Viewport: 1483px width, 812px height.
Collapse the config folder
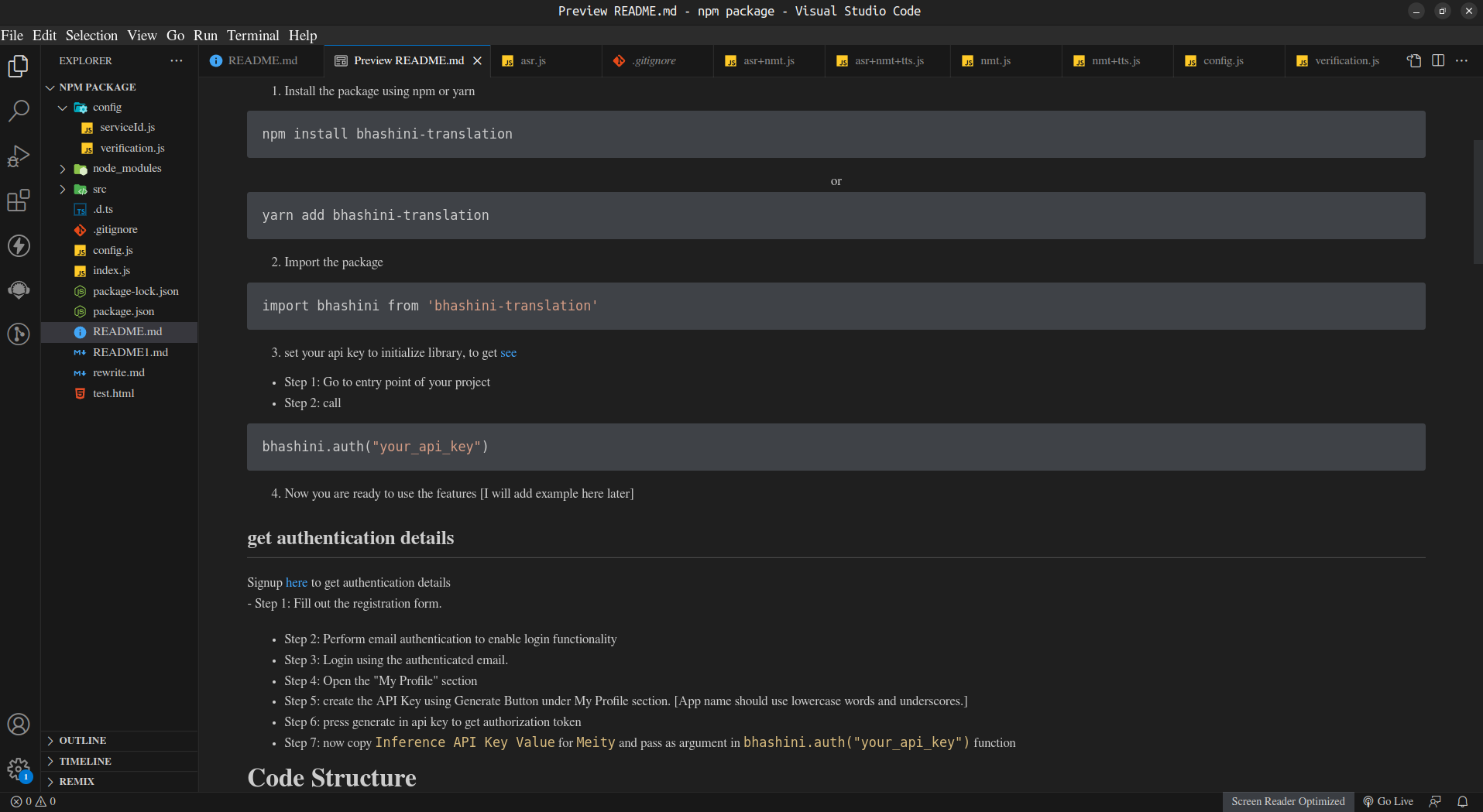click(x=63, y=108)
